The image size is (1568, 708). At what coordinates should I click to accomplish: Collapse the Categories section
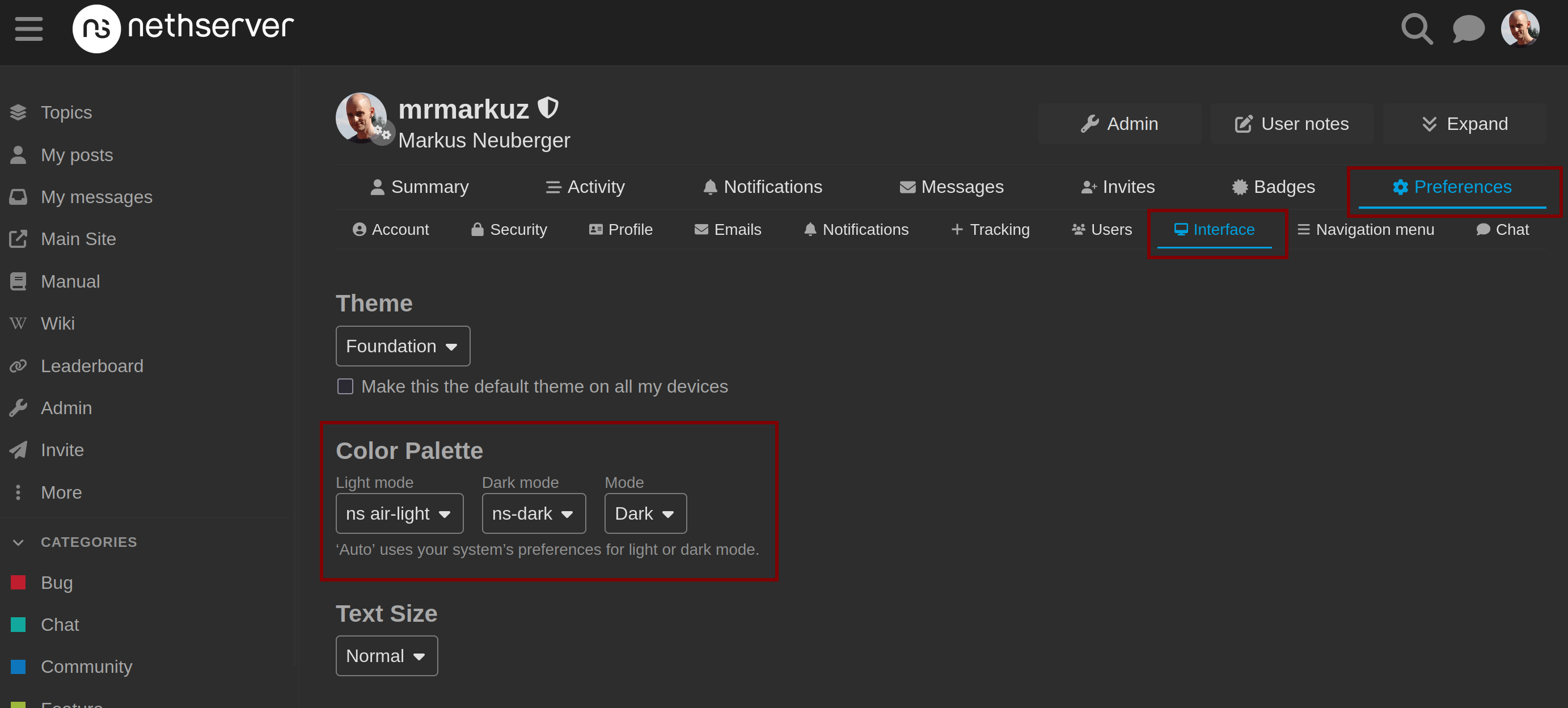(x=18, y=542)
